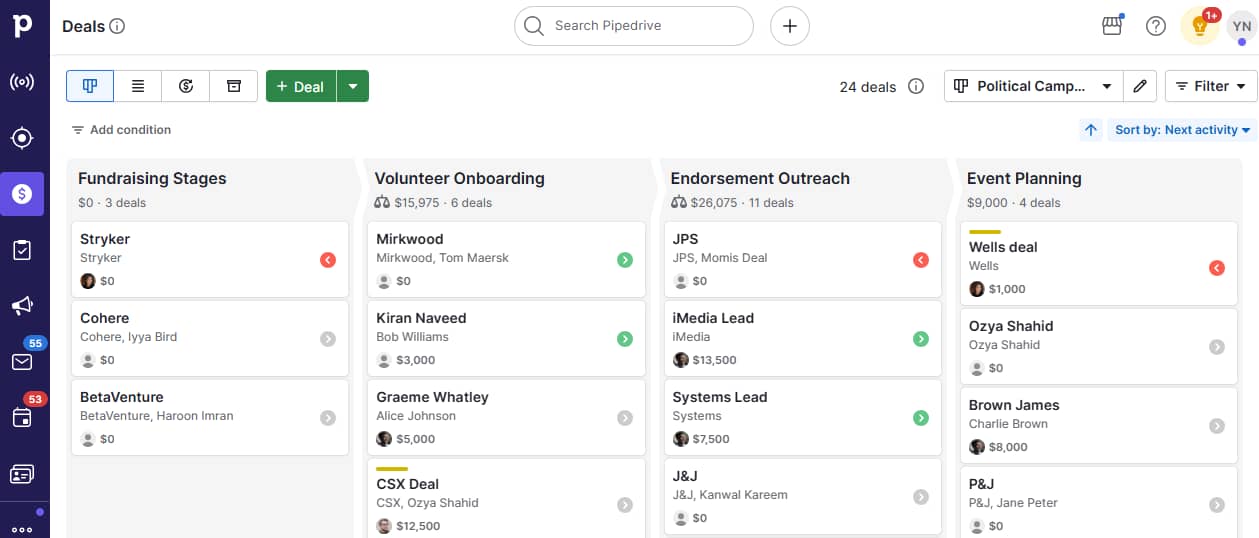Open the Leads radar icon in sidebar
The image size is (1259, 538).
pos(22,82)
